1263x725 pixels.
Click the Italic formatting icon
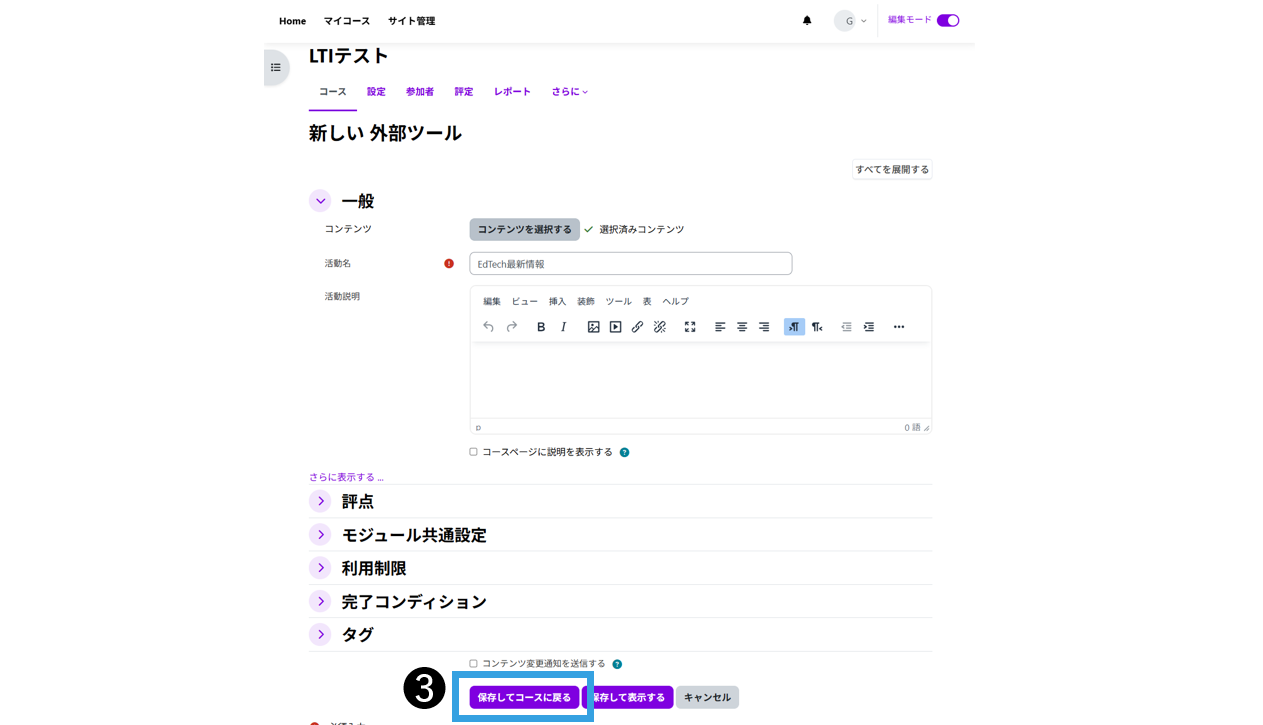coord(563,327)
